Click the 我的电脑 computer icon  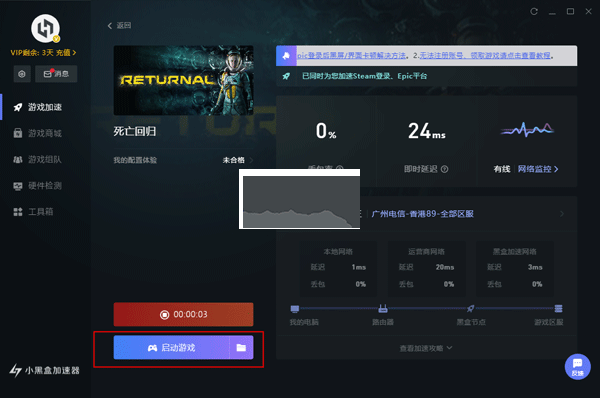click(295, 308)
